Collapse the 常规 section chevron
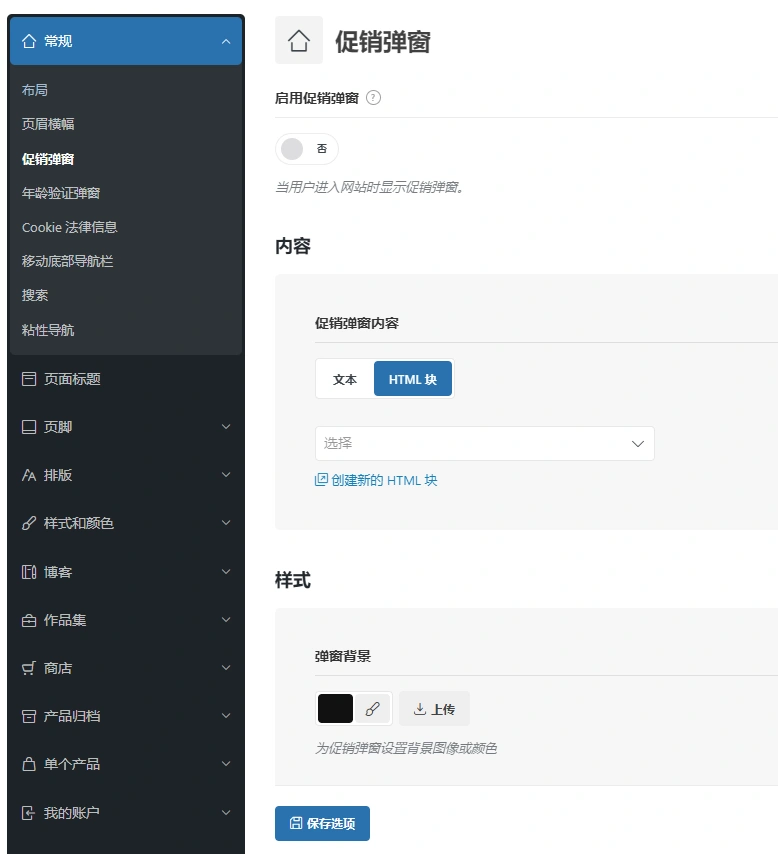The width and height of the screenshot is (778, 854). [x=226, y=42]
